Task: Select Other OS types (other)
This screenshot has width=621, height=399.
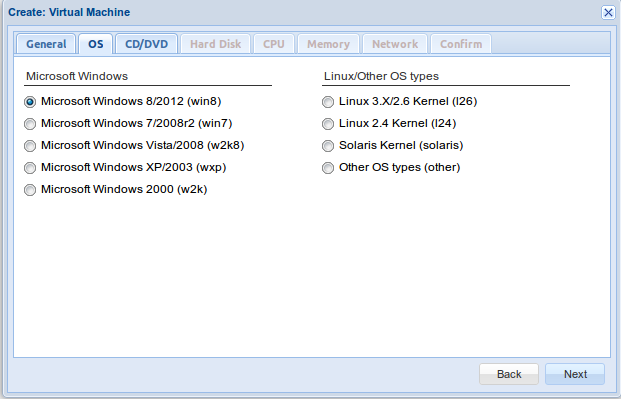Action: coord(328,168)
